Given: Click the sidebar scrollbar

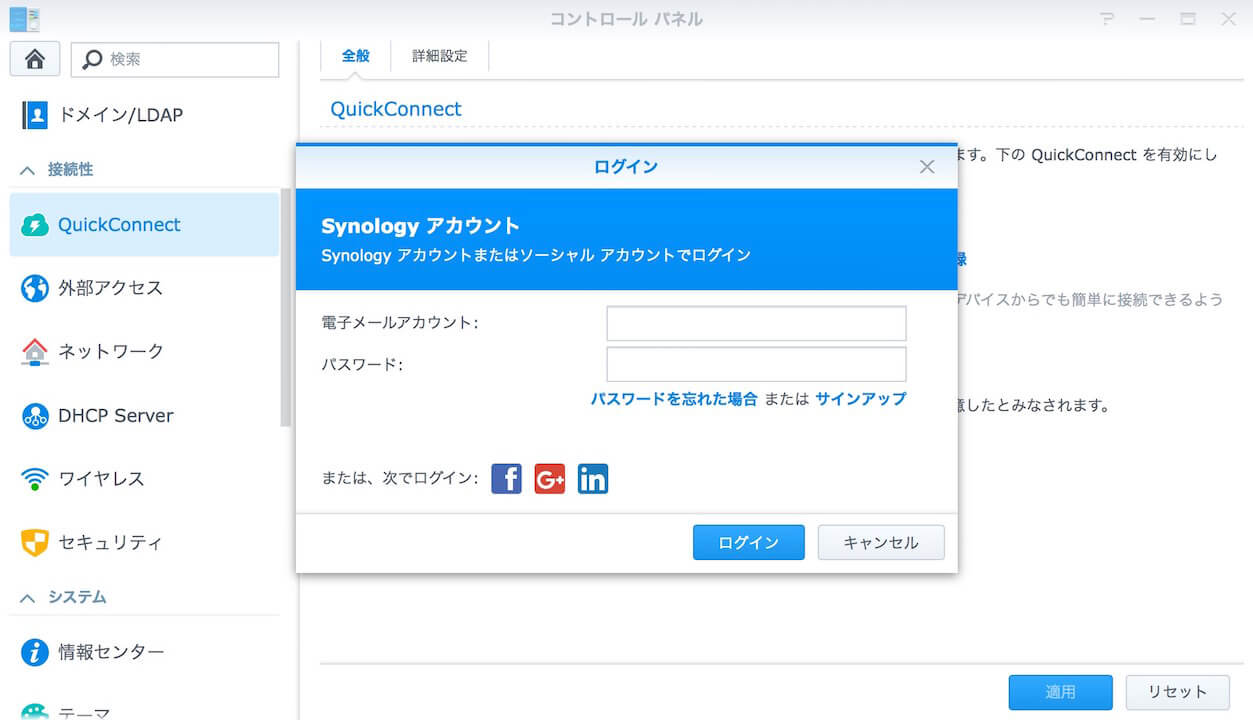Looking at the screenshot, I should click(x=287, y=310).
